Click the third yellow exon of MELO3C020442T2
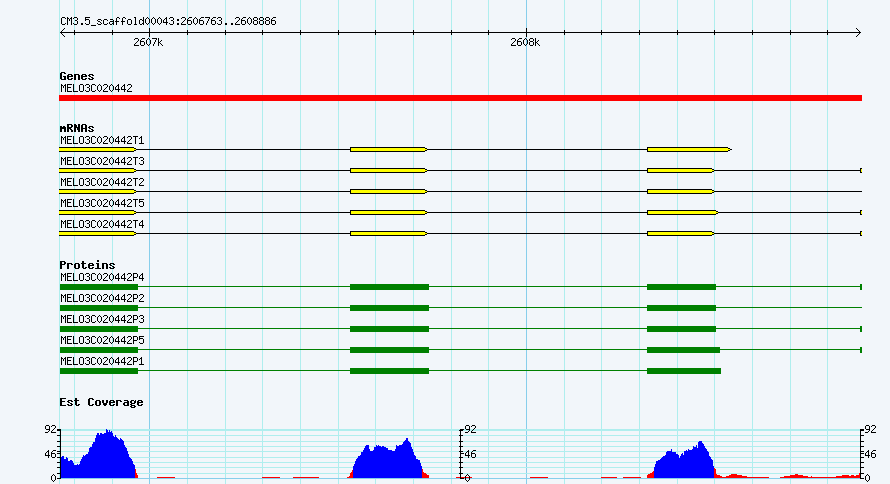Image resolution: width=890 pixels, height=484 pixels. (x=681, y=192)
